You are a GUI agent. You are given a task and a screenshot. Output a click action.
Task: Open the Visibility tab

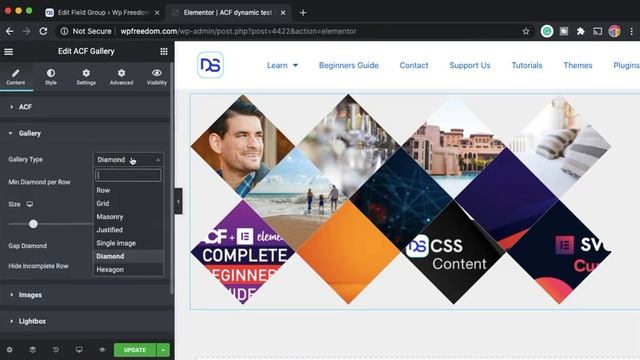tap(157, 77)
